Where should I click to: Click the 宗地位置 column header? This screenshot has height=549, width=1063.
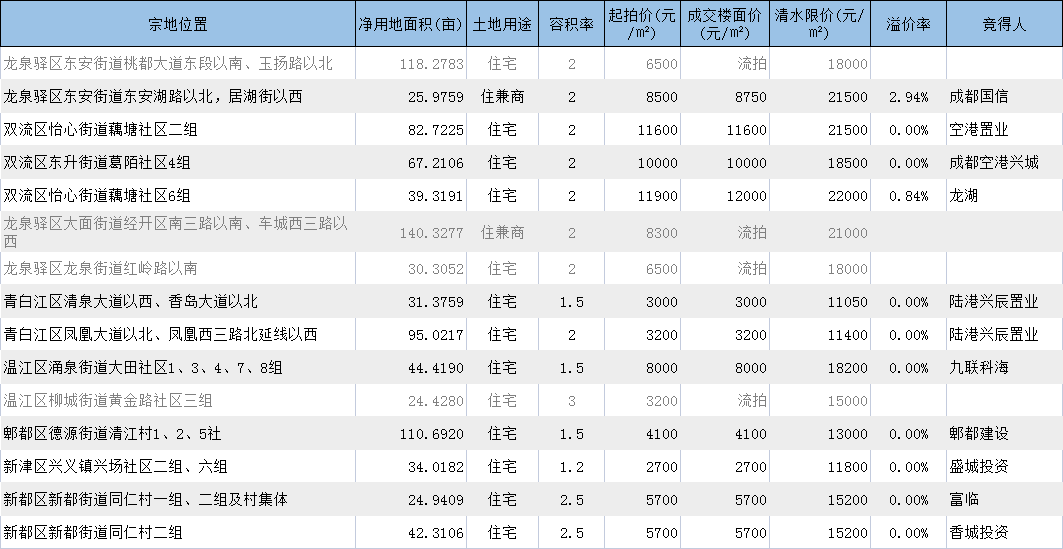[178, 24]
